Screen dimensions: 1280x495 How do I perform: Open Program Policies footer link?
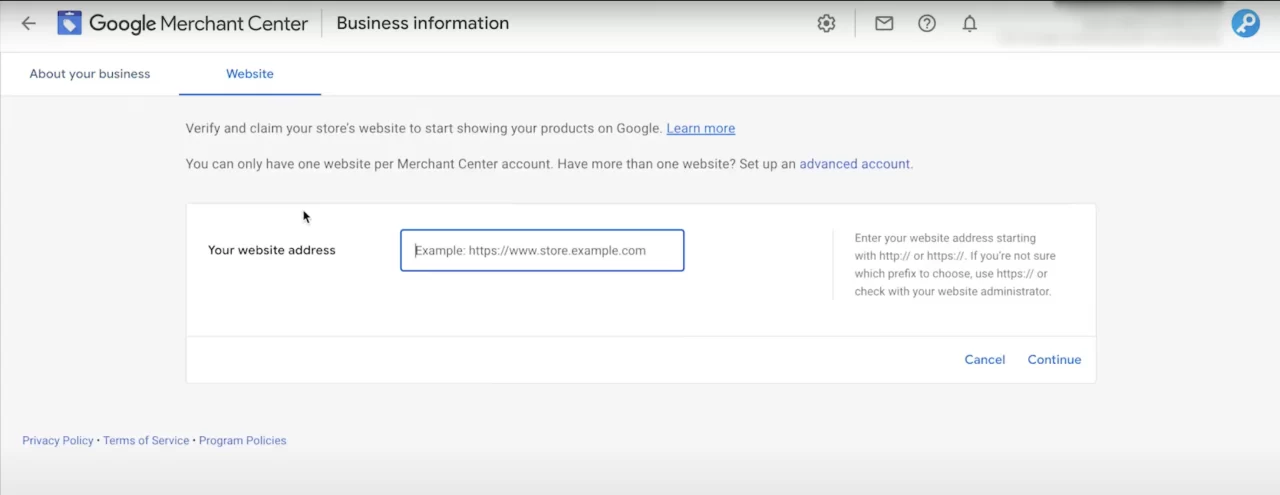242,441
